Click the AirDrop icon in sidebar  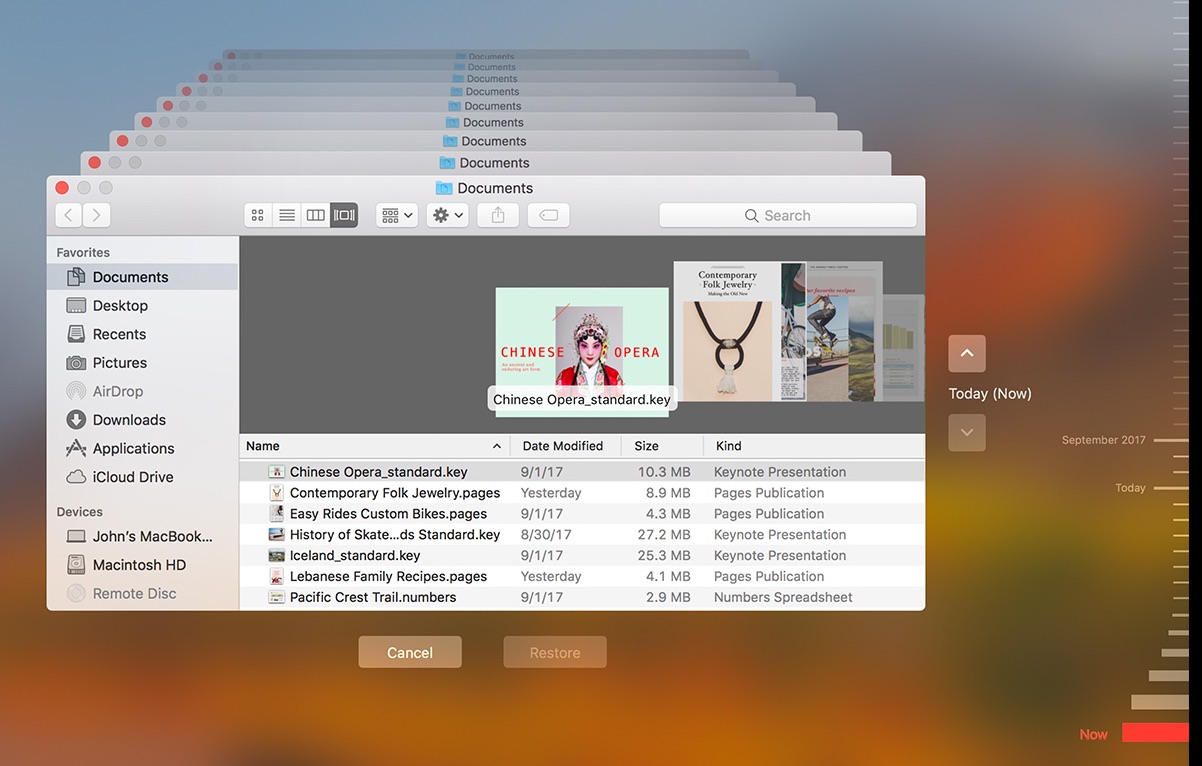click(76, 391)
